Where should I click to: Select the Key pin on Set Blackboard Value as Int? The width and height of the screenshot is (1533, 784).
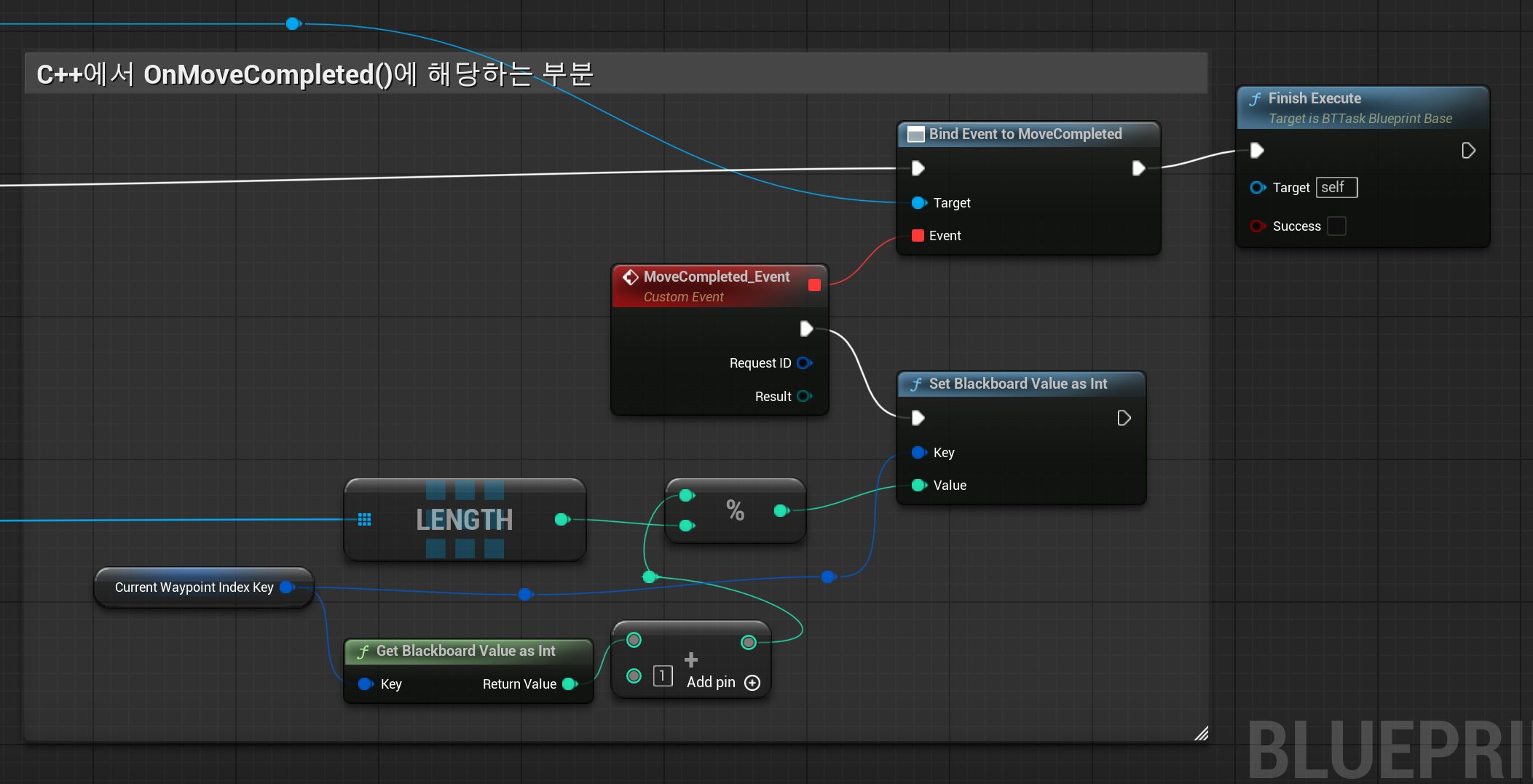[x=919, y=452]
